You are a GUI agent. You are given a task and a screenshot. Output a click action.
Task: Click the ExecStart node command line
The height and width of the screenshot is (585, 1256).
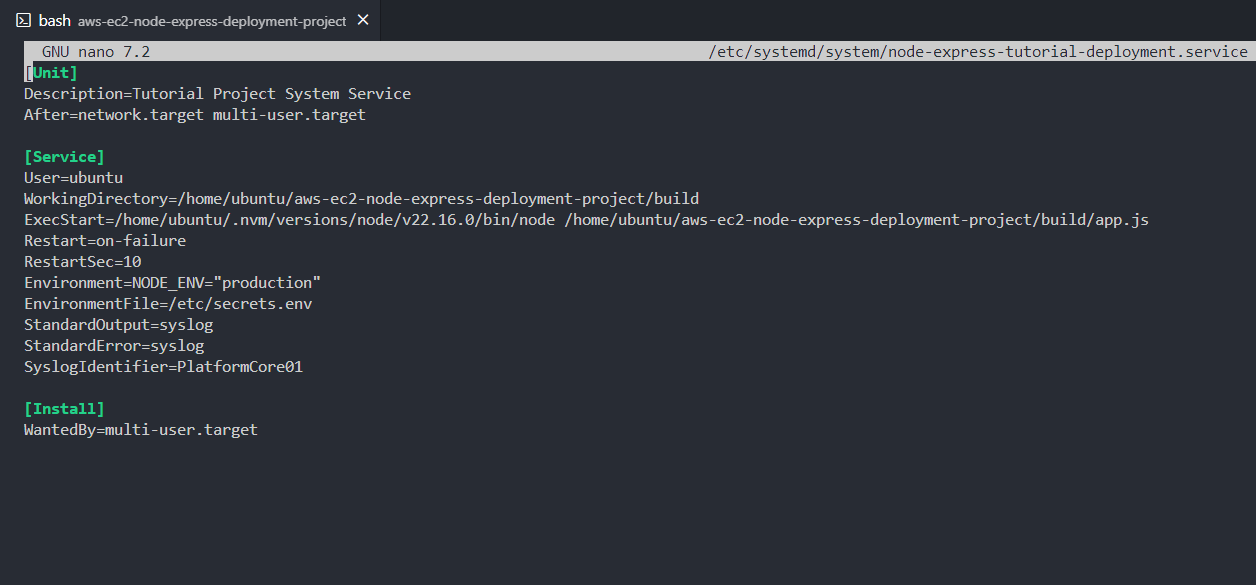click(586, 220)
